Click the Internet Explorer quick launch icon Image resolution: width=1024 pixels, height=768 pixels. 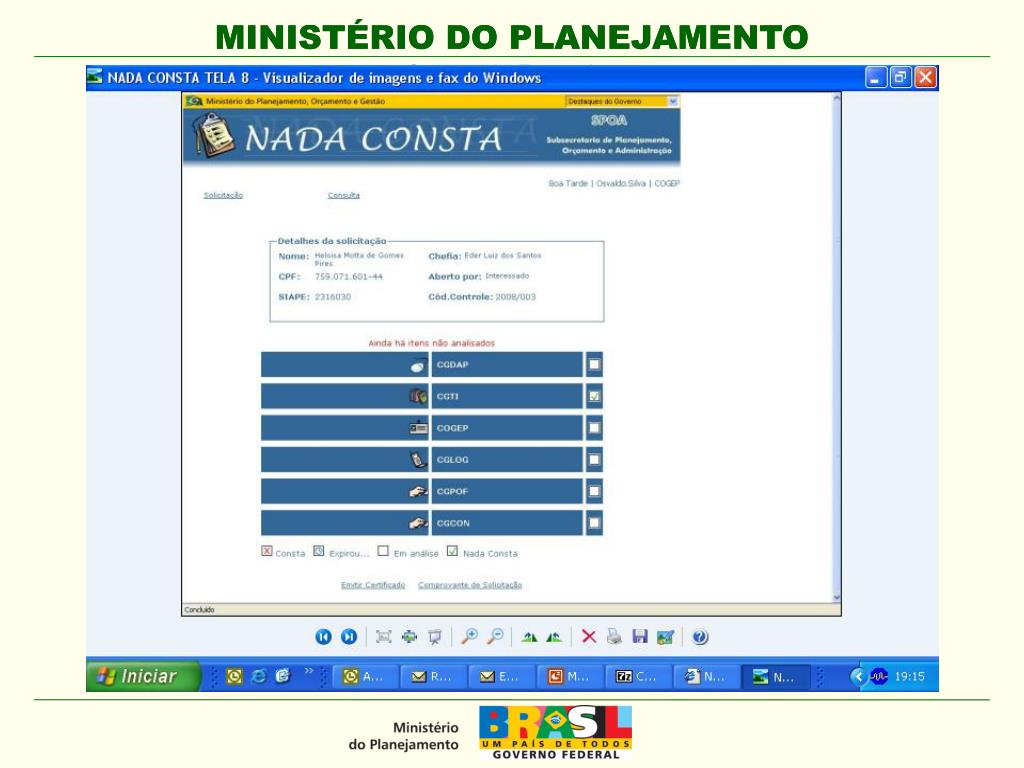259,676
